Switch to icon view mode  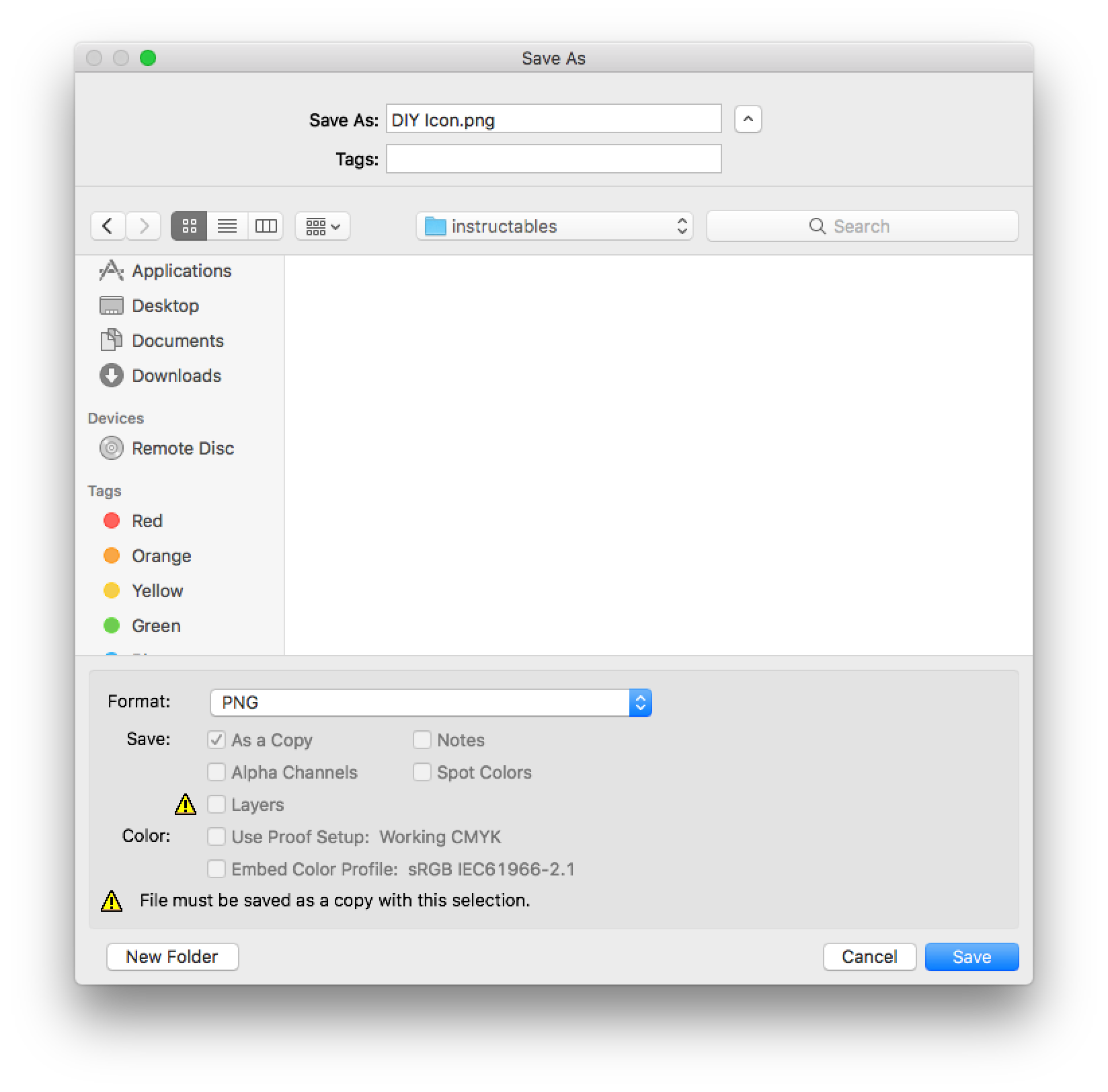tap(189, 226)
